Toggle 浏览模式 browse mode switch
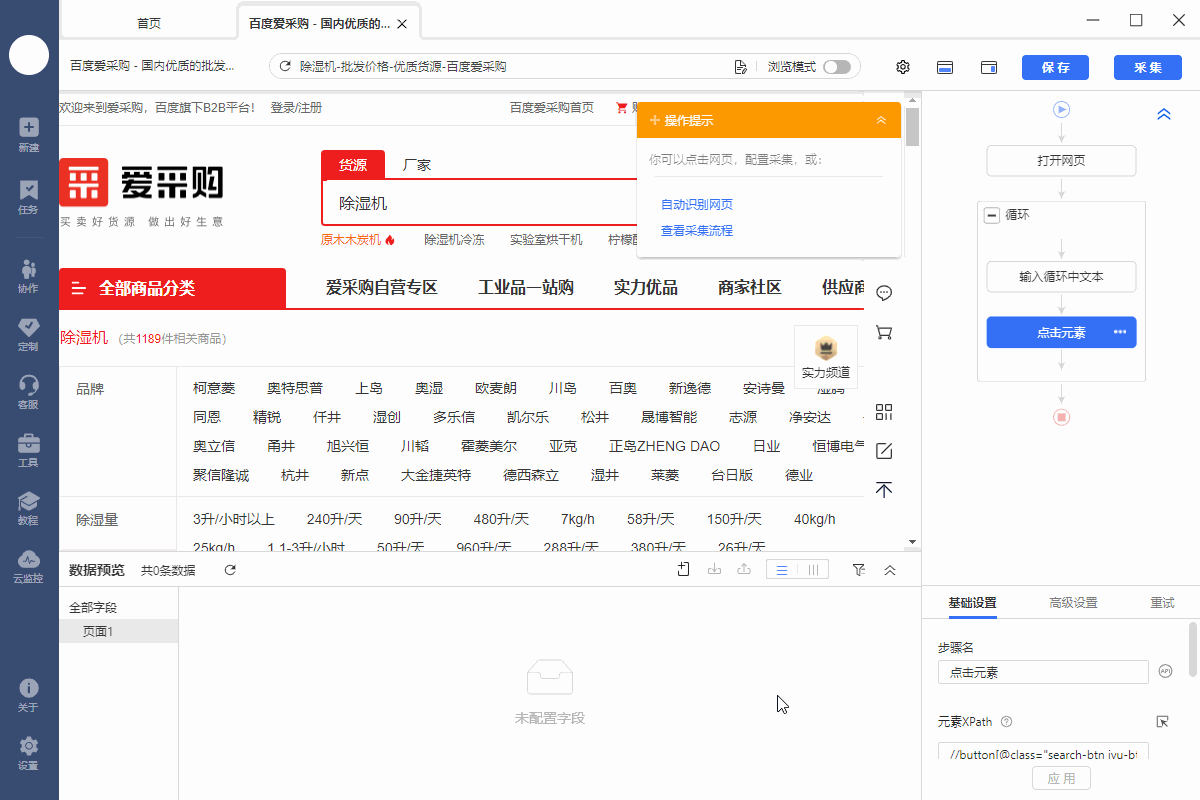 [x=837, y=67]
